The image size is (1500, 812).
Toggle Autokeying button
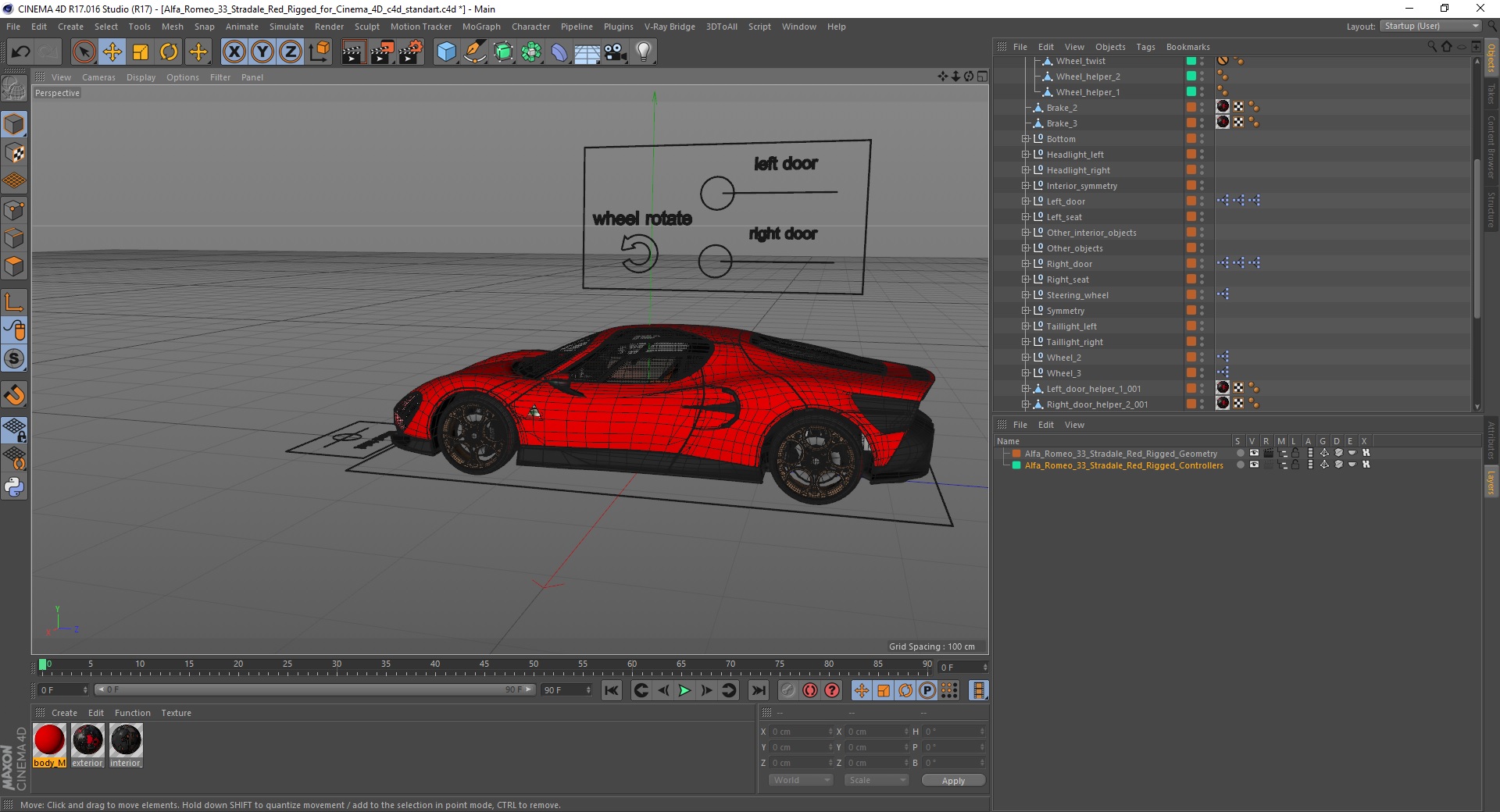810,690
